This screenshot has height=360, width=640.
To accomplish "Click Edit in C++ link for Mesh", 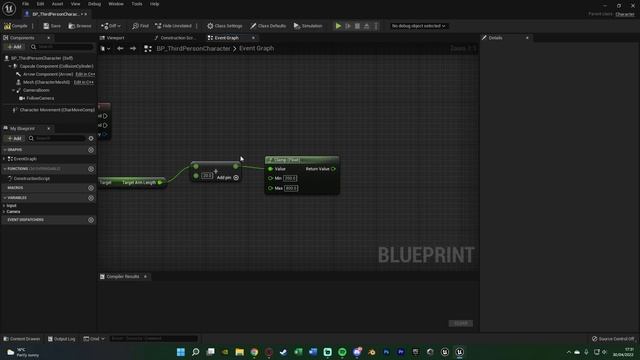I will coord(84,82).
